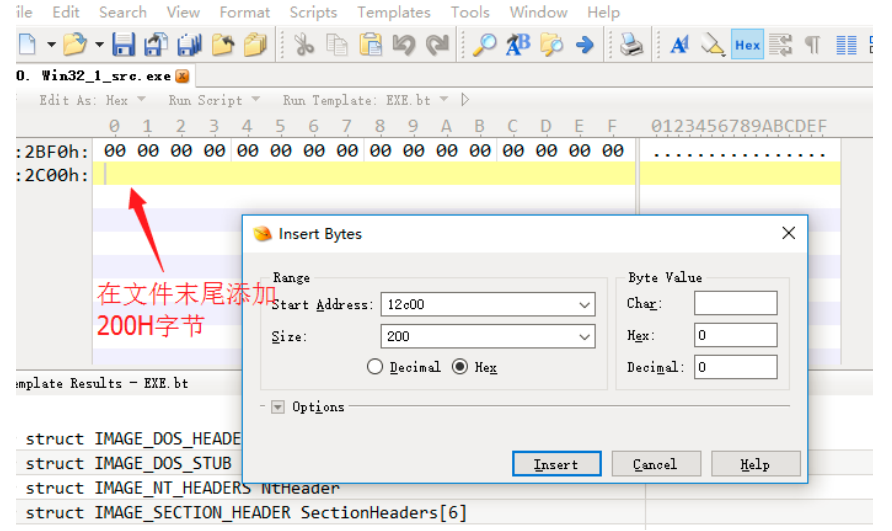This screenshot has width=892, height=531.
Task: Click the Decimal byte value field
Action: coord(736,367)
